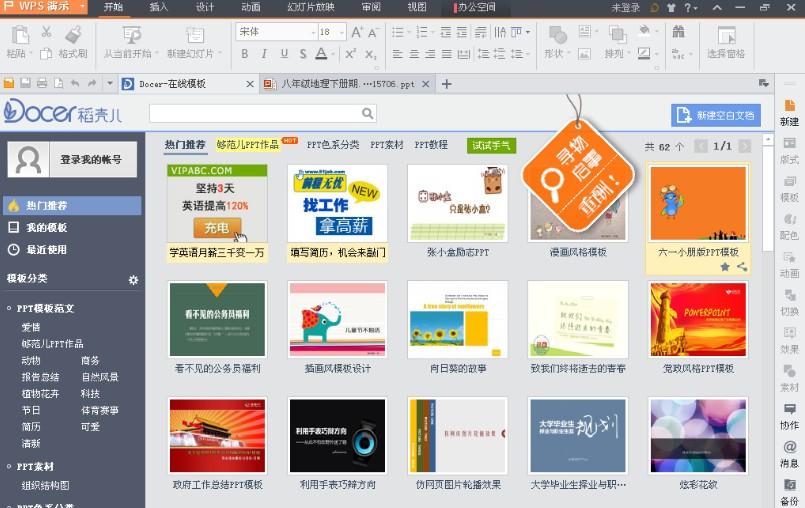Favorite the 六一小朋版PPT模板 with star icon
Screen dimensions: 805x508
[x=725, y=267]
